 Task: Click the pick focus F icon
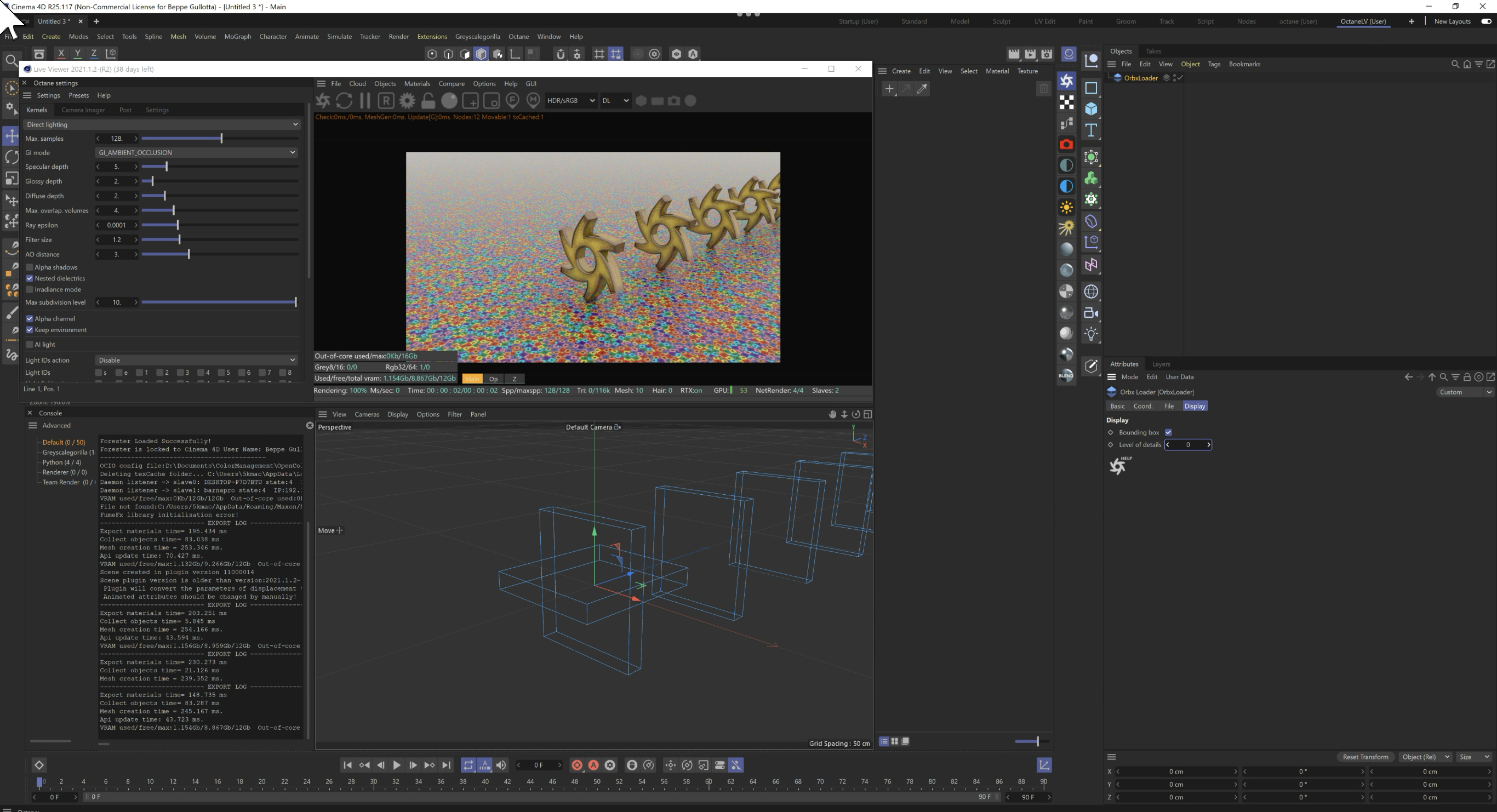tap(512, 101)
